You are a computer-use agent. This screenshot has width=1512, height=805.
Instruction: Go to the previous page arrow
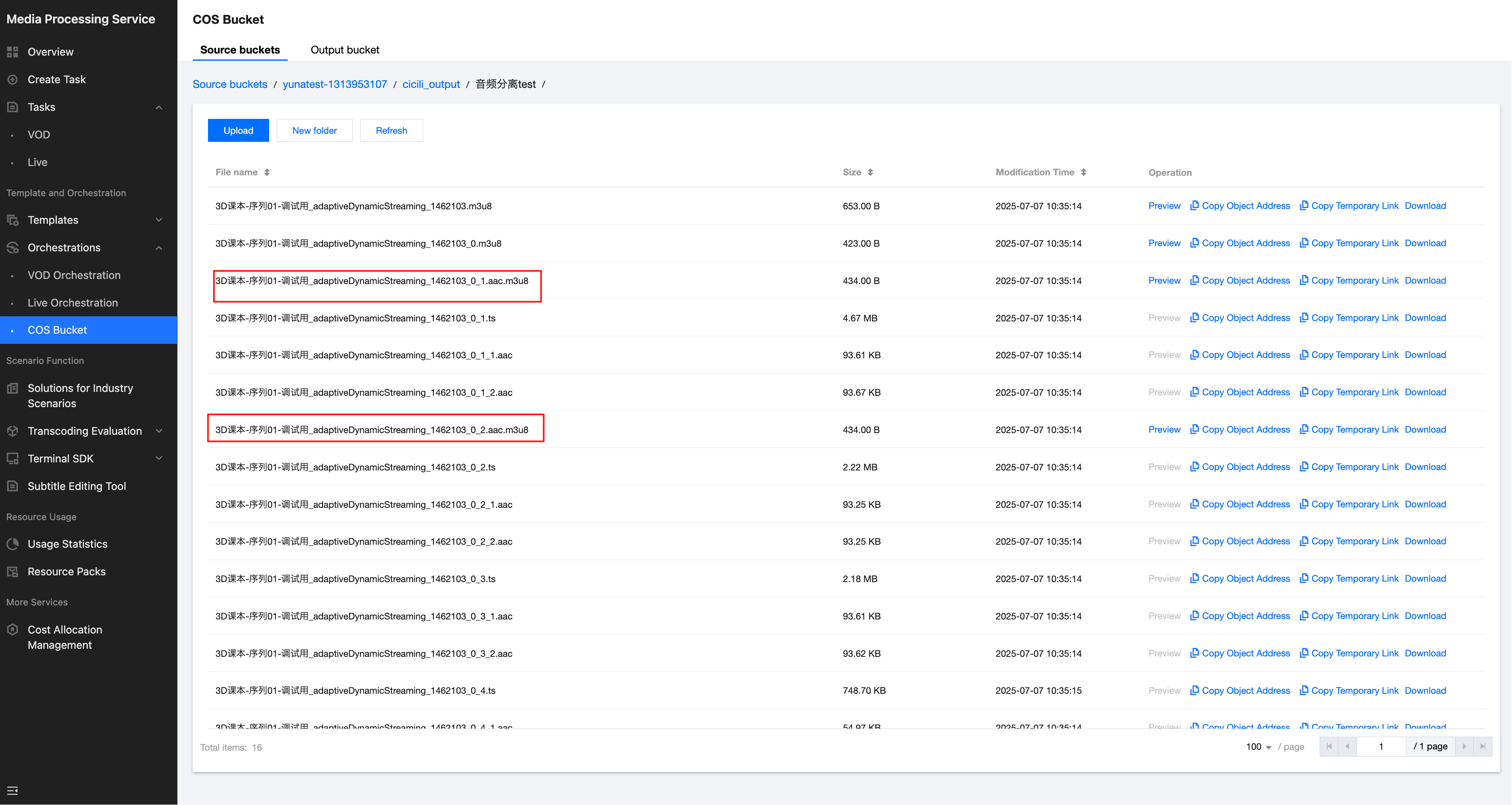[1347, 747]
